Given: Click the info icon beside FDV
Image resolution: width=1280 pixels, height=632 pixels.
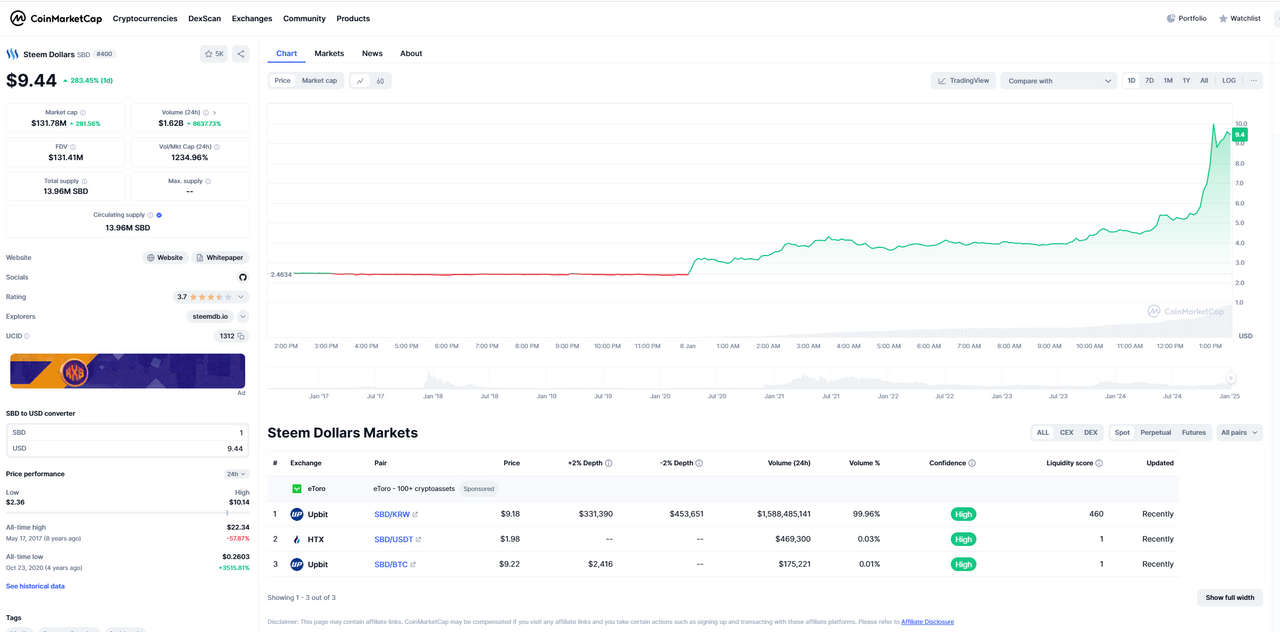Looking at the screenshot, I should point(73,147).
